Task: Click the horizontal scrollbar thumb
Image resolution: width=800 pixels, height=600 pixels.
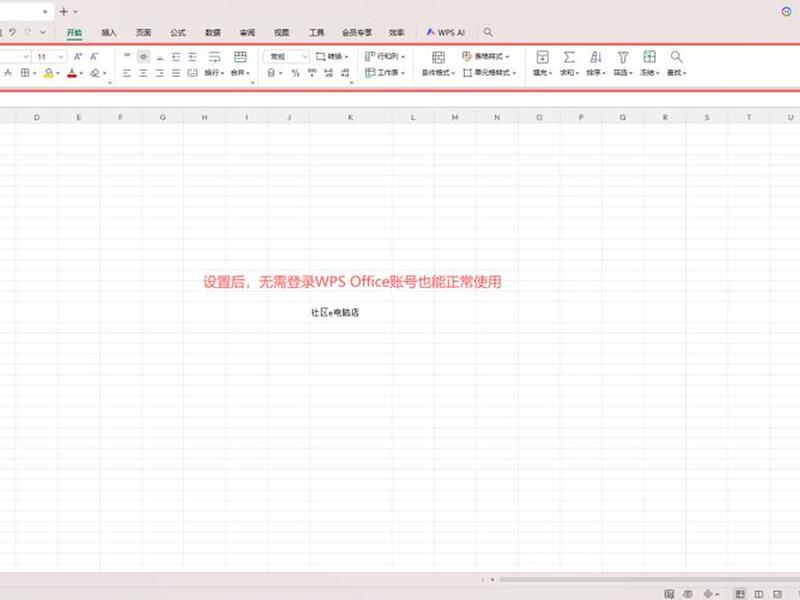Action: 649,580
